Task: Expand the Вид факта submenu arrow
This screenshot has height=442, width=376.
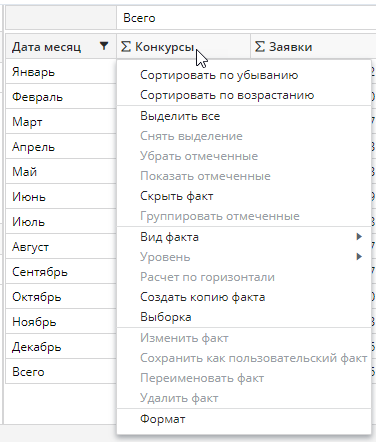Action: pos(359,237)
